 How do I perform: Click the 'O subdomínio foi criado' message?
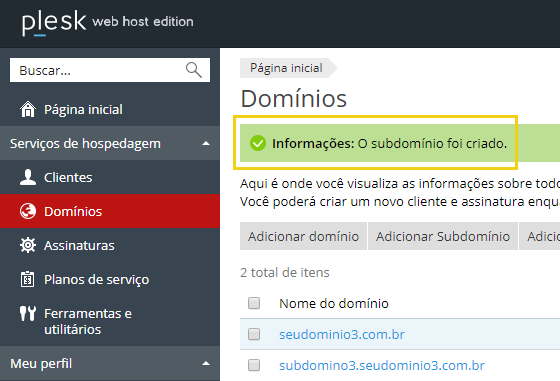432,143
